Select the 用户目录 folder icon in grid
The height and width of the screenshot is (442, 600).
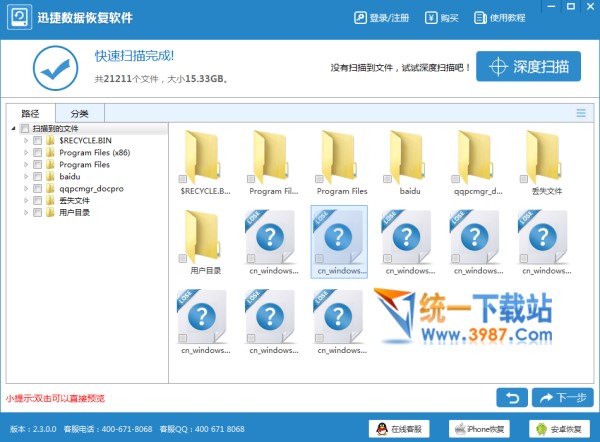click(x=202, y=236)
